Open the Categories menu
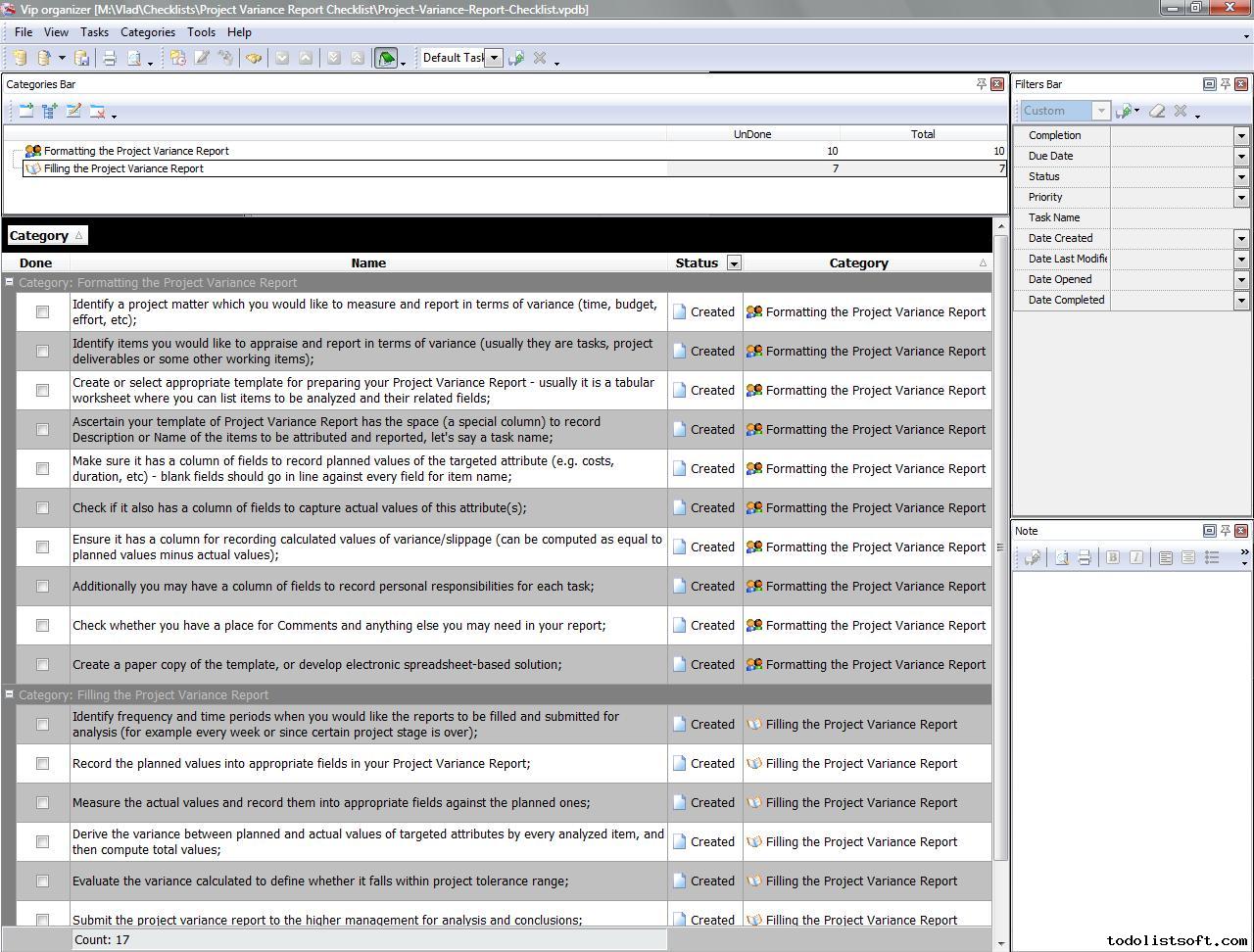 [147, 32]
